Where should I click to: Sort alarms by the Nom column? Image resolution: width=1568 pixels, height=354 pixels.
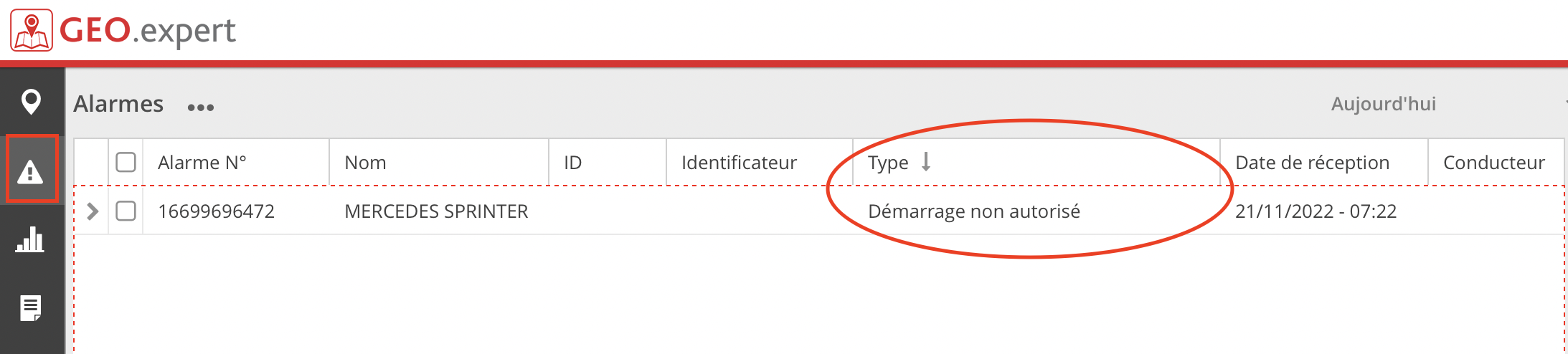[x=365, y=163]
